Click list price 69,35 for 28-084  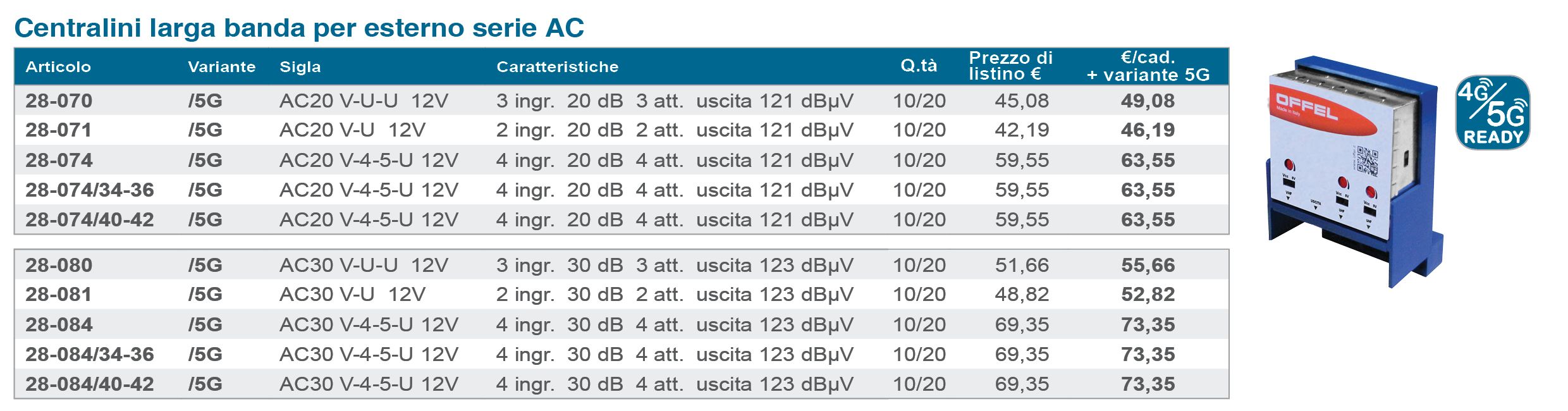click(x=1022, y=324)
